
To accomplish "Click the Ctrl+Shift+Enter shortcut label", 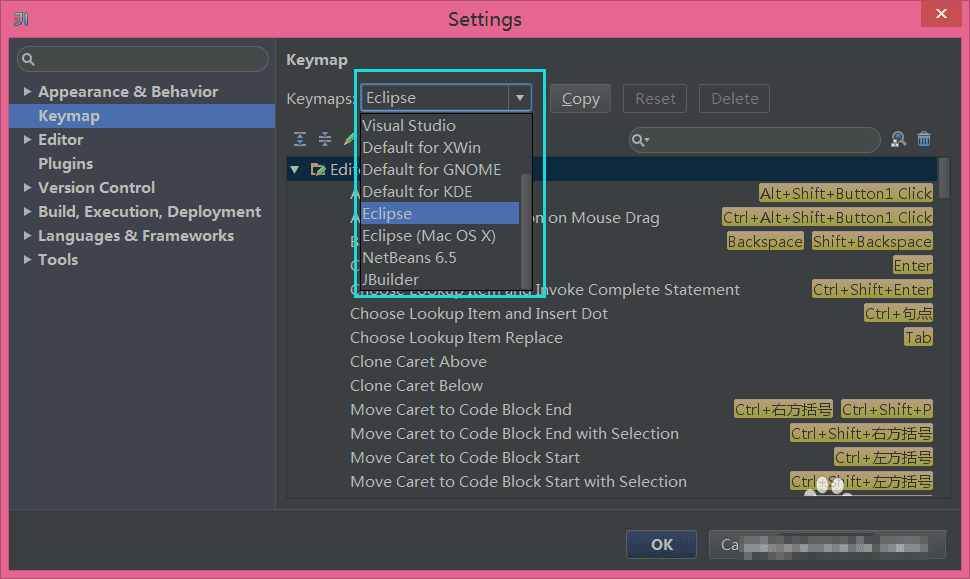I will point(872,290).
